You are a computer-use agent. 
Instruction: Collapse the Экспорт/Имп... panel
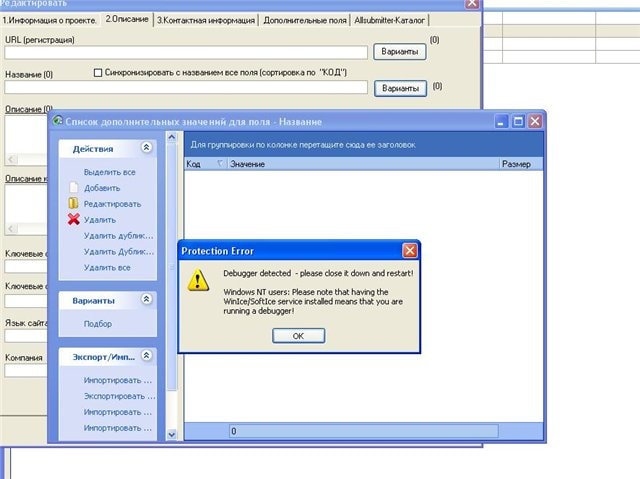point(147,355)
